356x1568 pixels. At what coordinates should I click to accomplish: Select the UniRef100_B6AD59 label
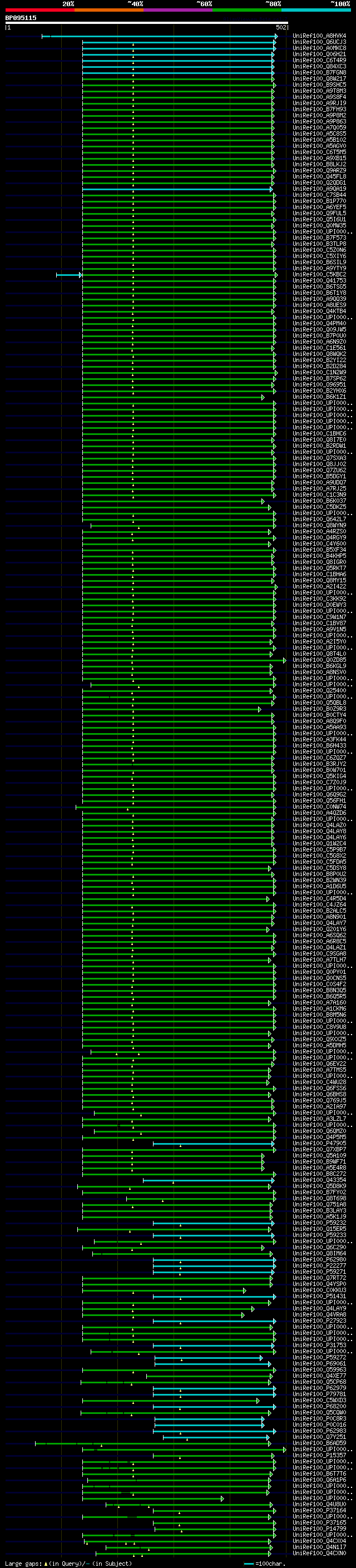pos(319,1443)
